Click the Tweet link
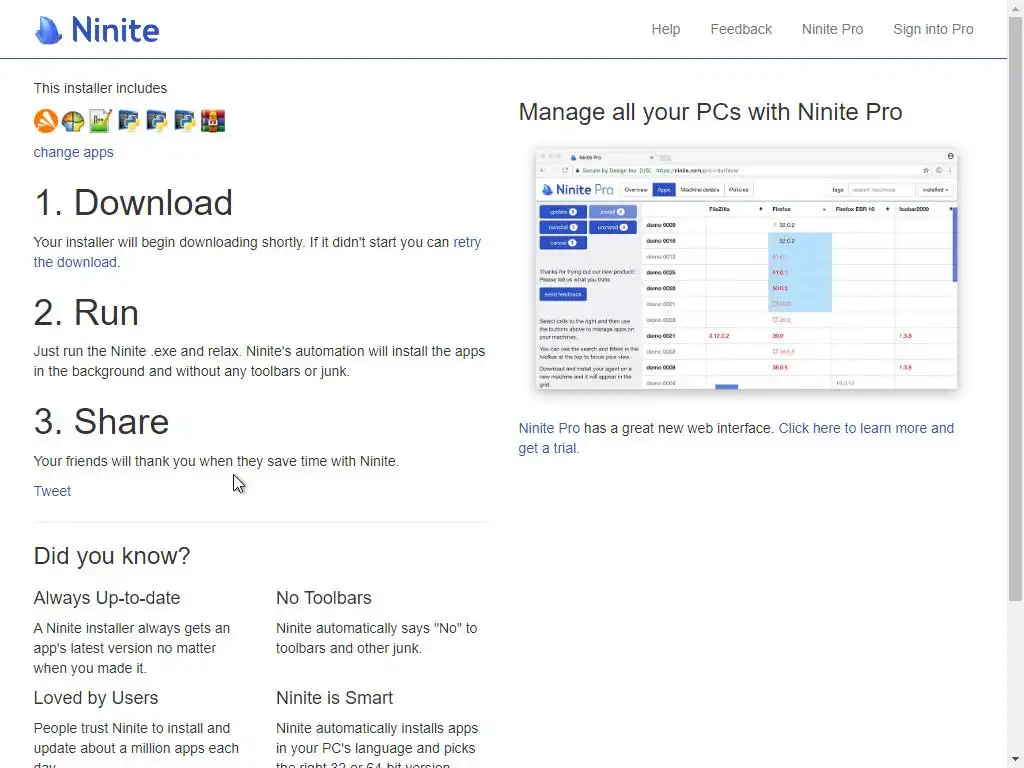The image size is (1024, 768). (x=52, y=491)
